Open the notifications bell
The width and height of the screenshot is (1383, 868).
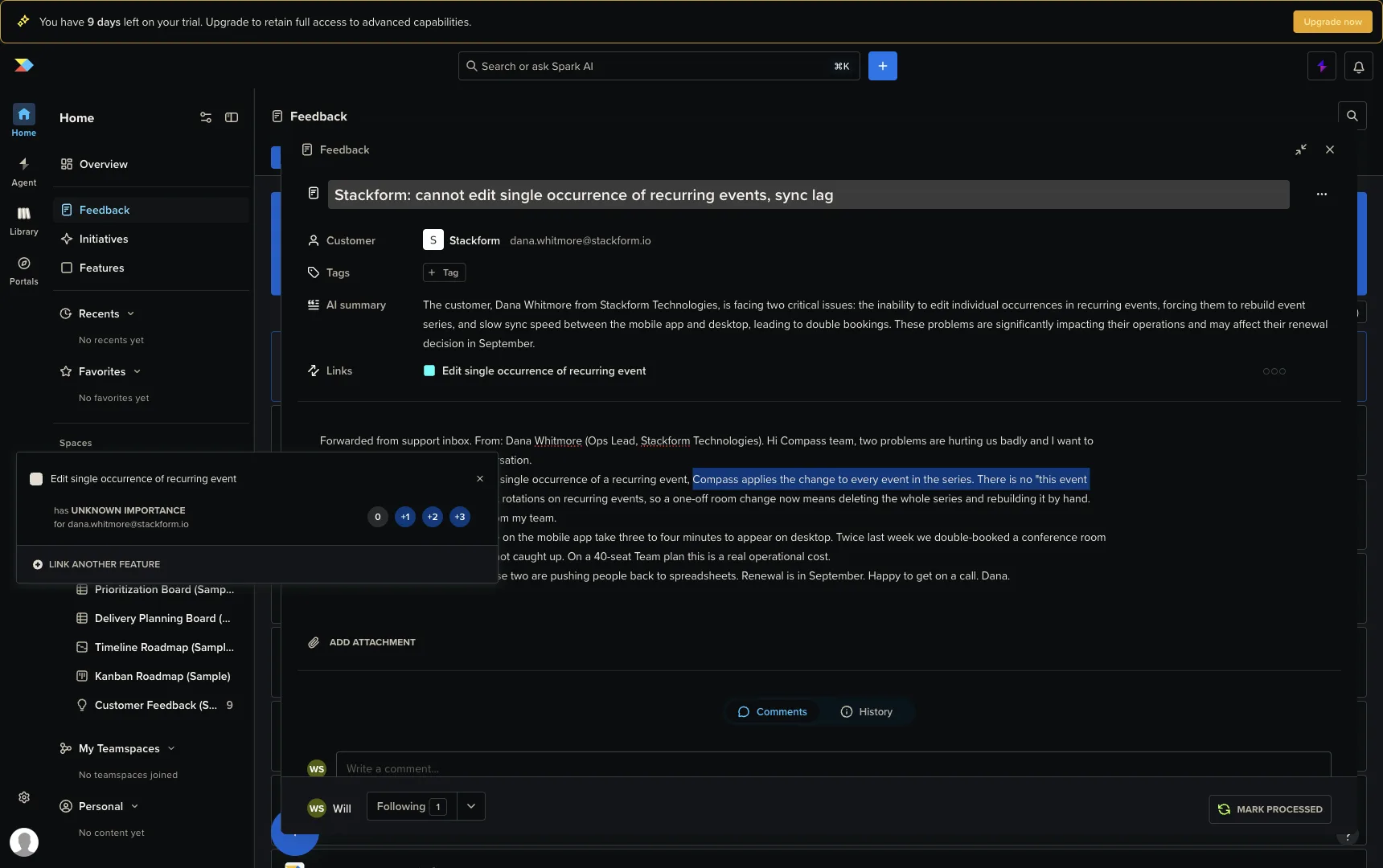tap(1359, 67)
